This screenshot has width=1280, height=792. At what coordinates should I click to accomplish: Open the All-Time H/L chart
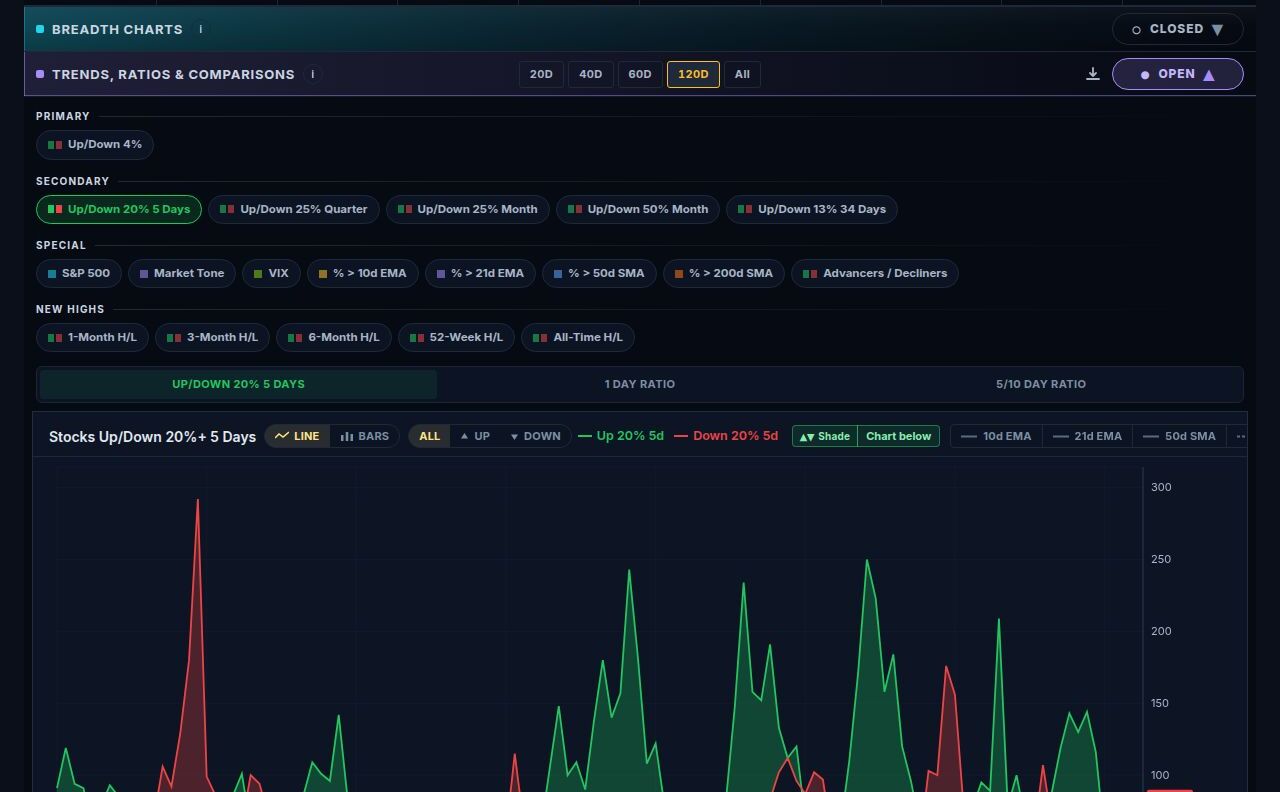point(578,337)
